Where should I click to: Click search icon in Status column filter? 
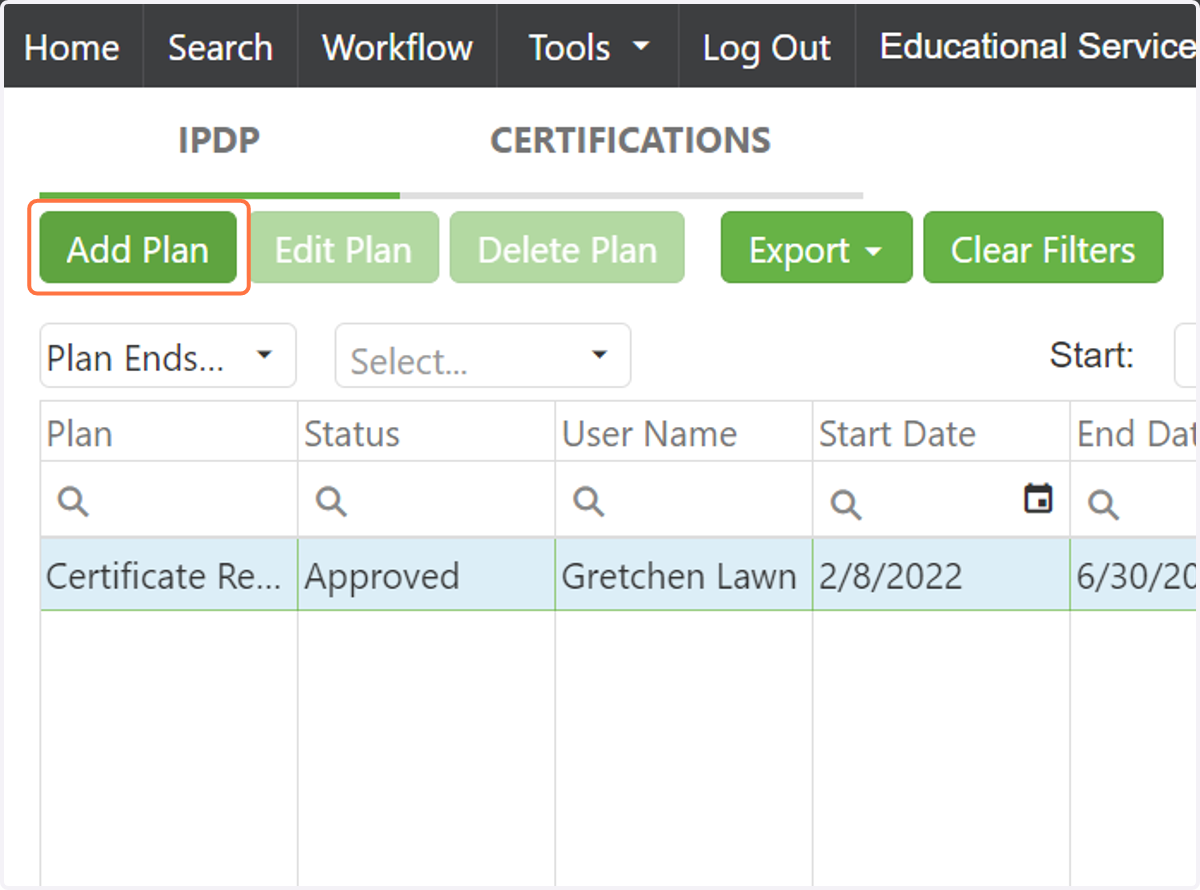coord(331,501)
